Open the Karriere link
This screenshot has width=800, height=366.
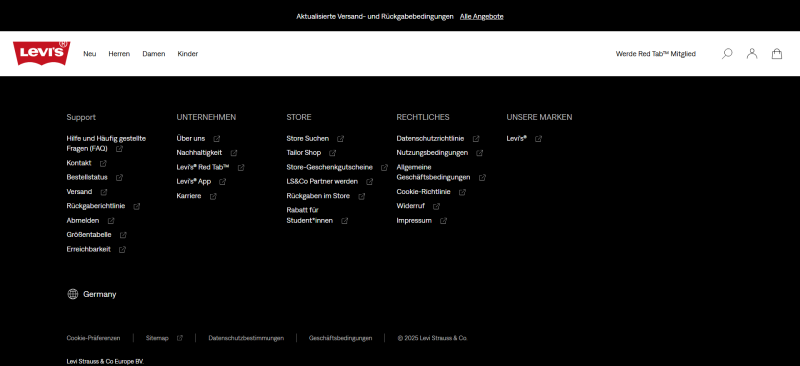[x=189, y=196]
